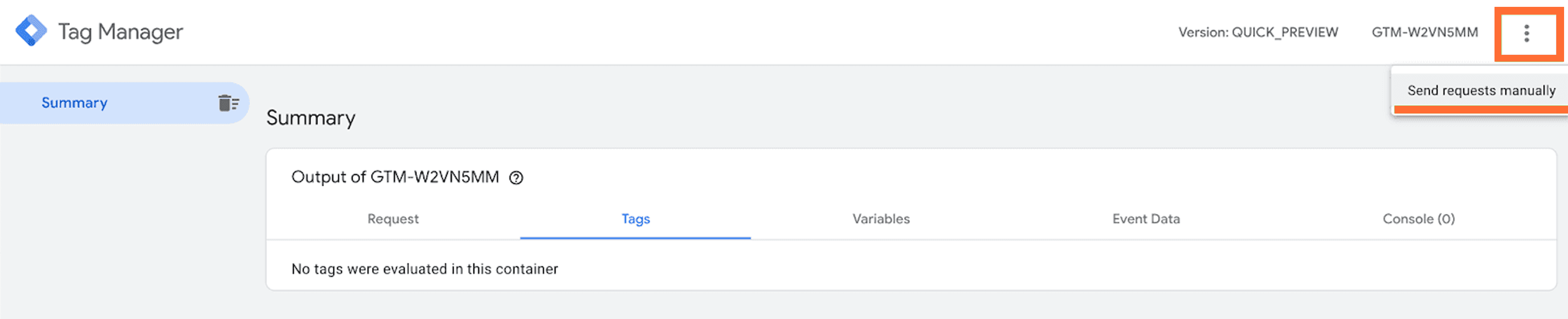Click the orange underline beneath Send requests manually
The image size is (1568, 319).
pyautogui.click(x=1480, y=110)
